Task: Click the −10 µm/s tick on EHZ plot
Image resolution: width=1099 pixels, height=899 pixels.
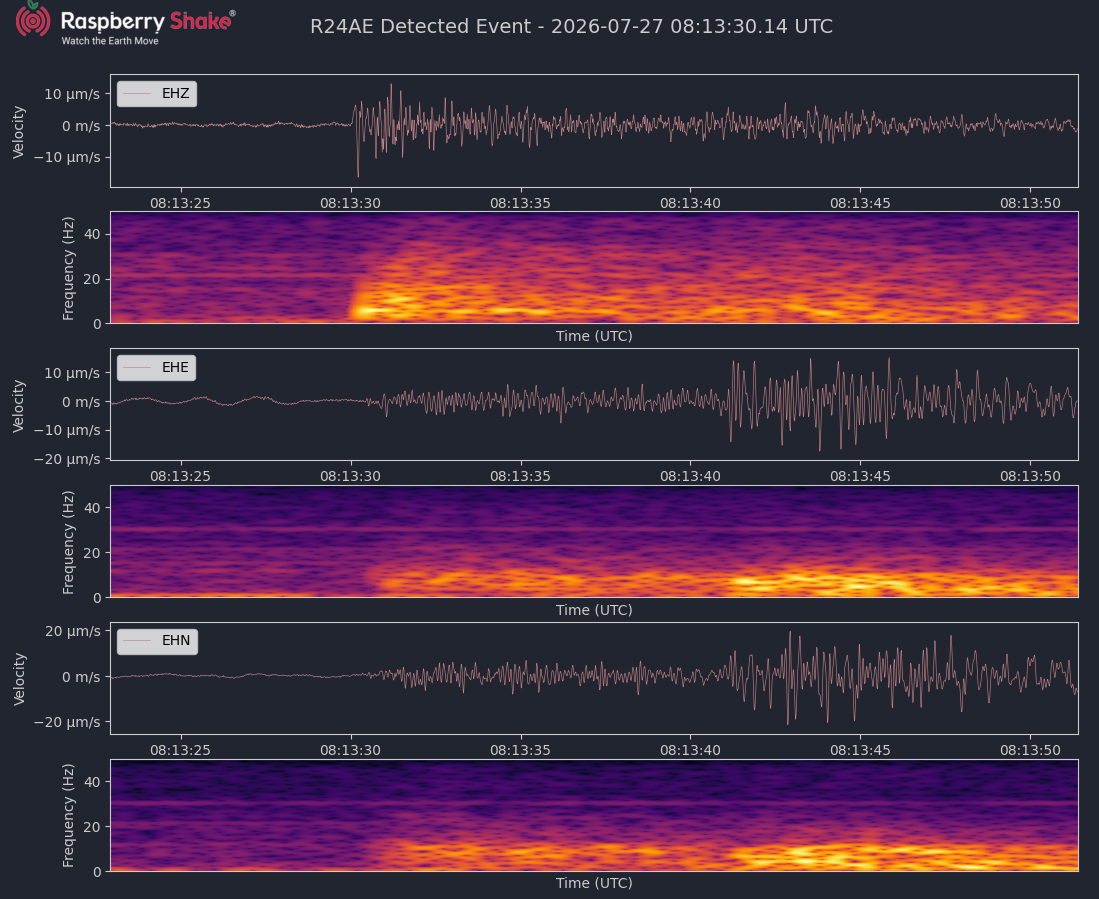Action: point(67,157)
